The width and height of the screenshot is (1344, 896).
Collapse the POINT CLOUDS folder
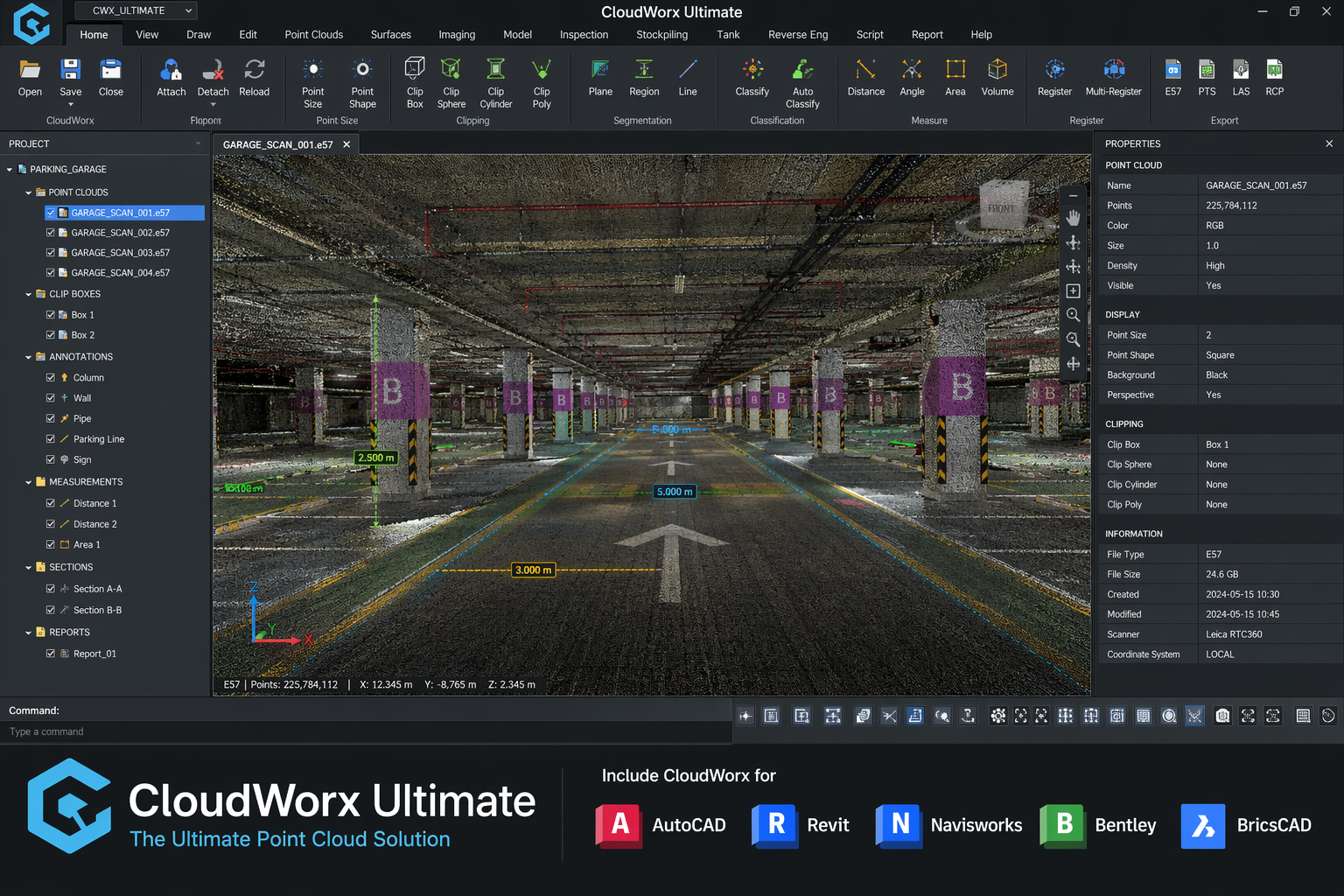pyautogui.click(x=29, y=192)
